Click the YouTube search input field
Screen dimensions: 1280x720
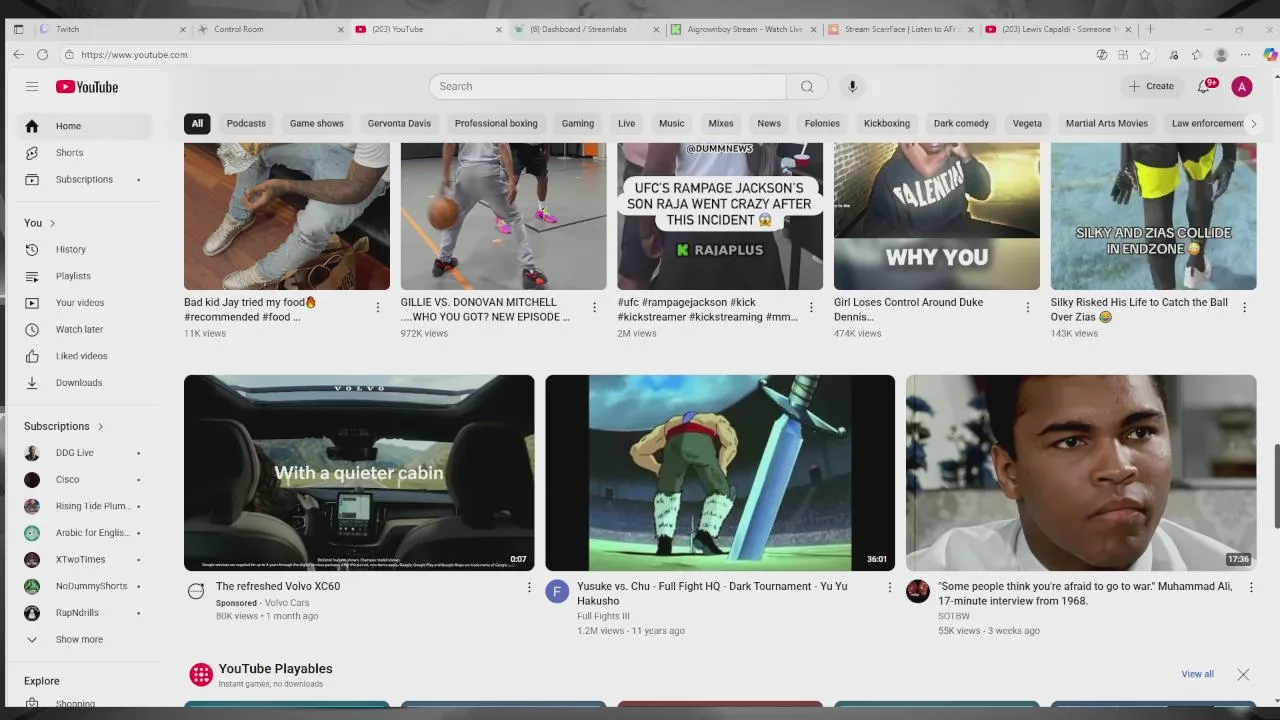(x=608, y=86)
